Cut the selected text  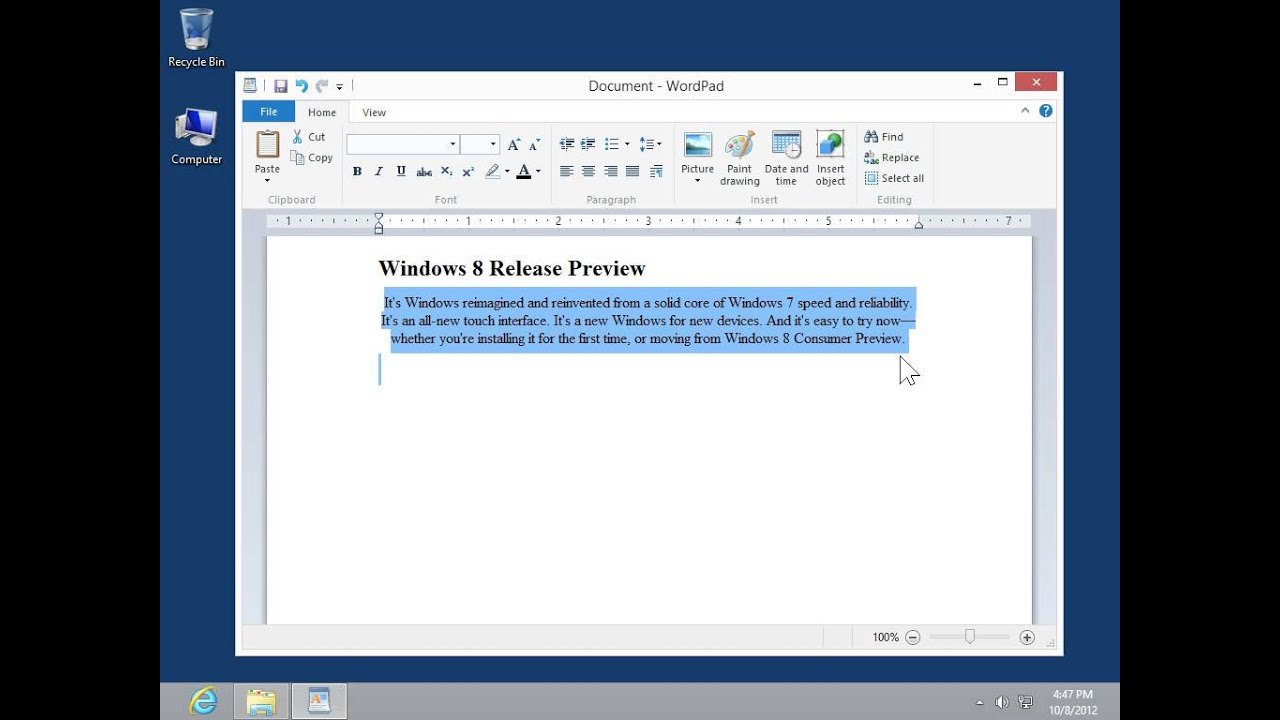point(308,137)
